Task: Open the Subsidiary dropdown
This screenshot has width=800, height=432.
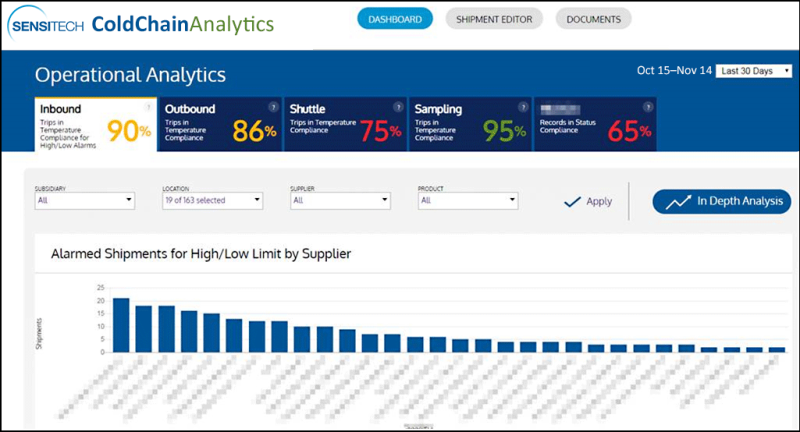Action: [85, 200]
